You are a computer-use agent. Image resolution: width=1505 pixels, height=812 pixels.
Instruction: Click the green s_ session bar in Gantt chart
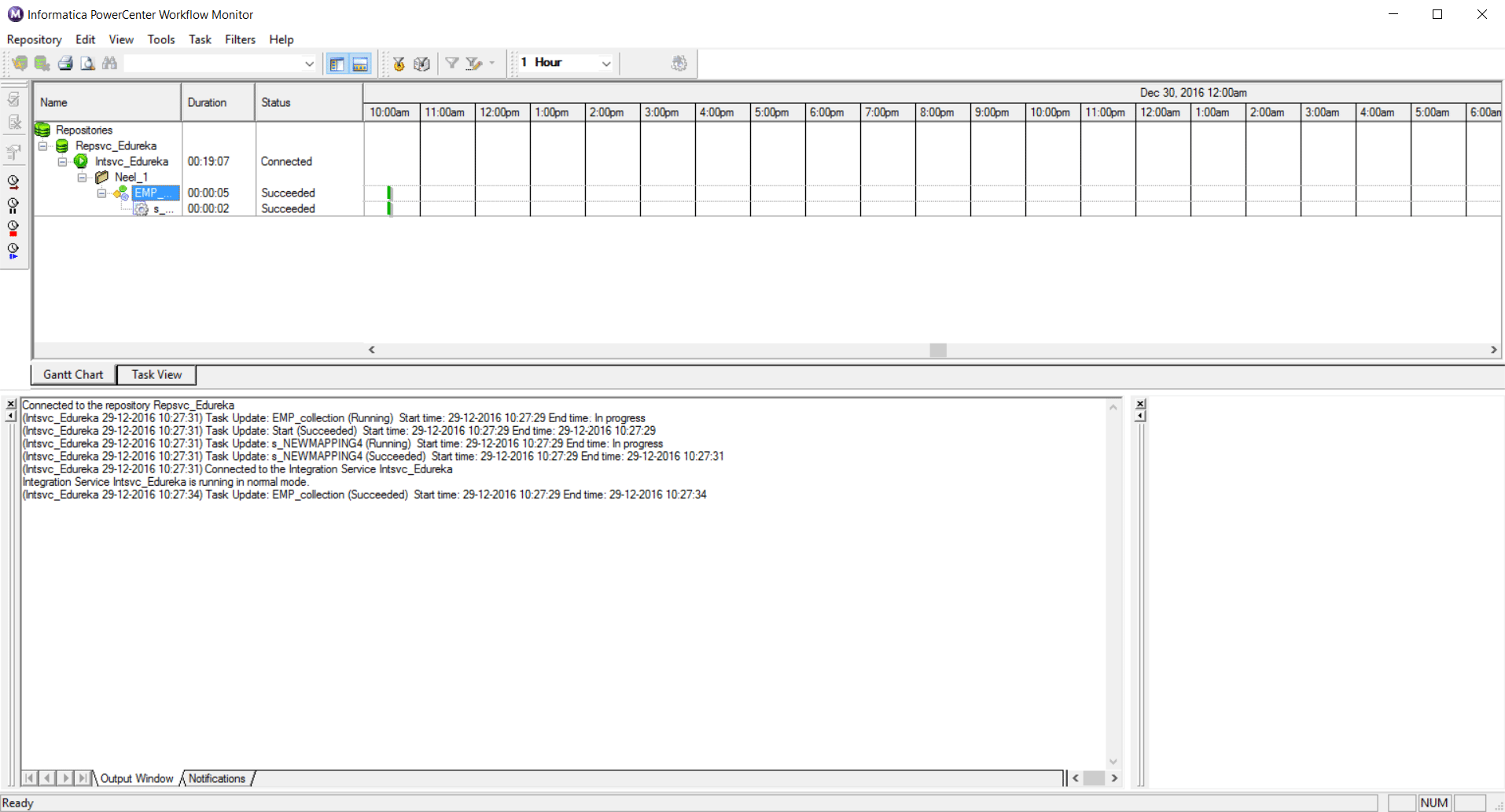[389, 208]
